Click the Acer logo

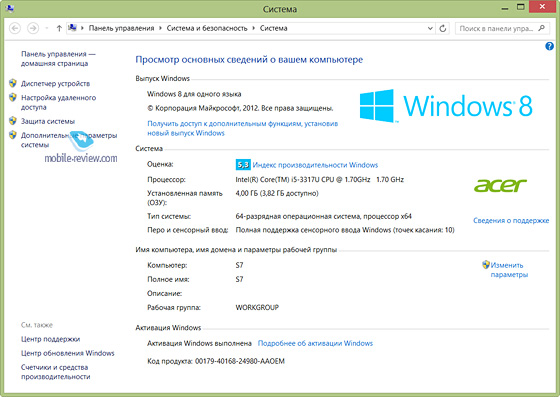[500, 185]
